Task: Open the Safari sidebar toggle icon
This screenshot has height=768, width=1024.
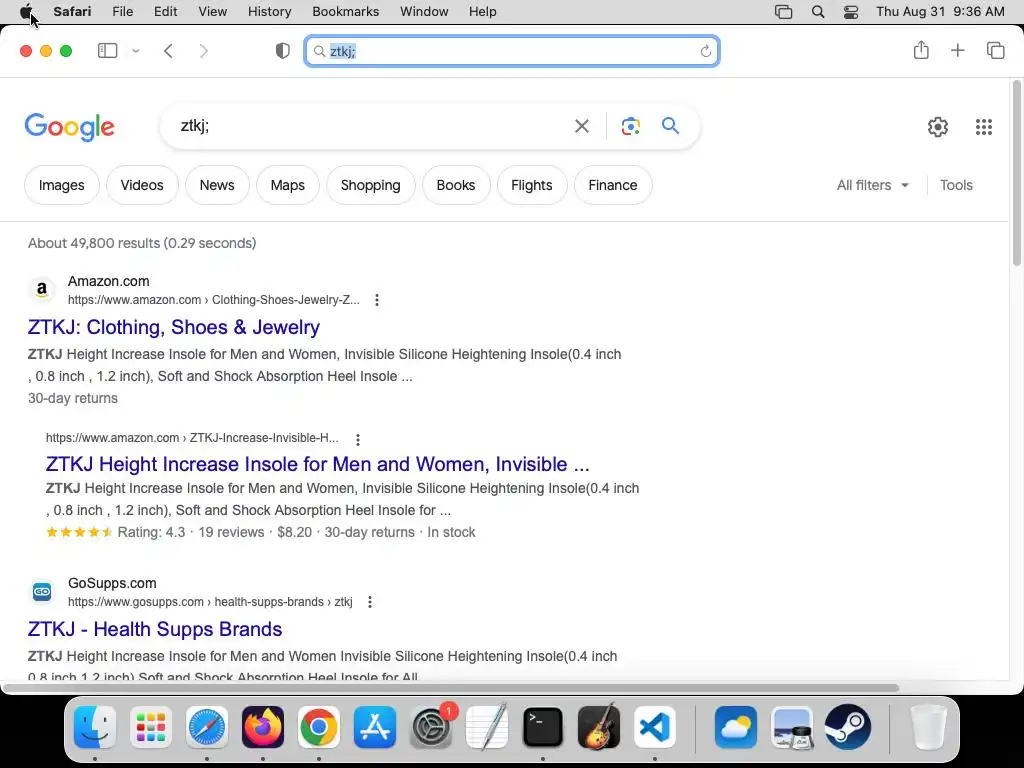Action: point(107,51)
